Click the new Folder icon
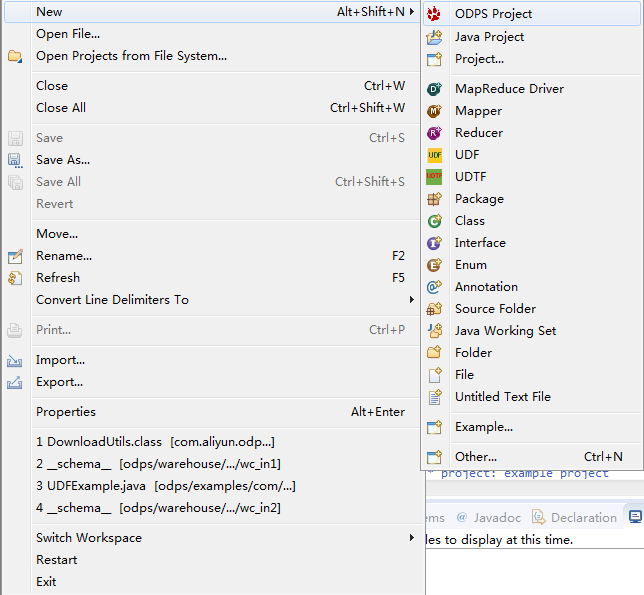The image size is (644, 595). (434, 352)
